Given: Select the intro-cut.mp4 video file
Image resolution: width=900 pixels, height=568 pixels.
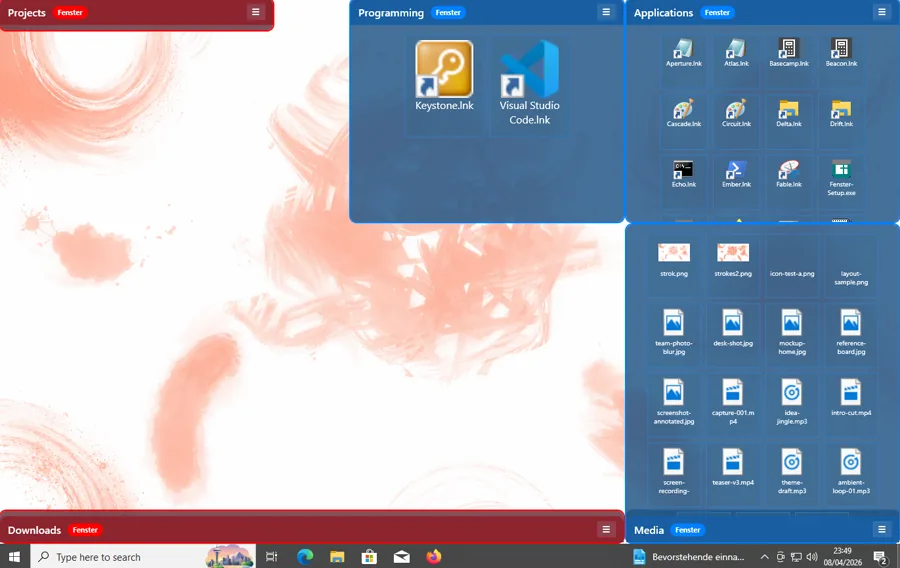Looking at the screenshot, I should [x=850, y=392].
